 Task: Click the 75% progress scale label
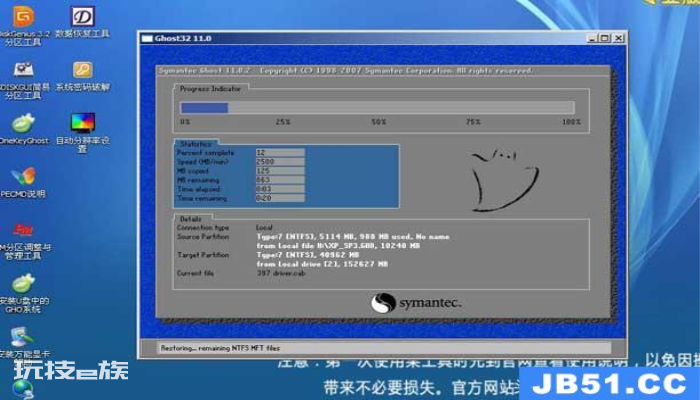point(473,122)
